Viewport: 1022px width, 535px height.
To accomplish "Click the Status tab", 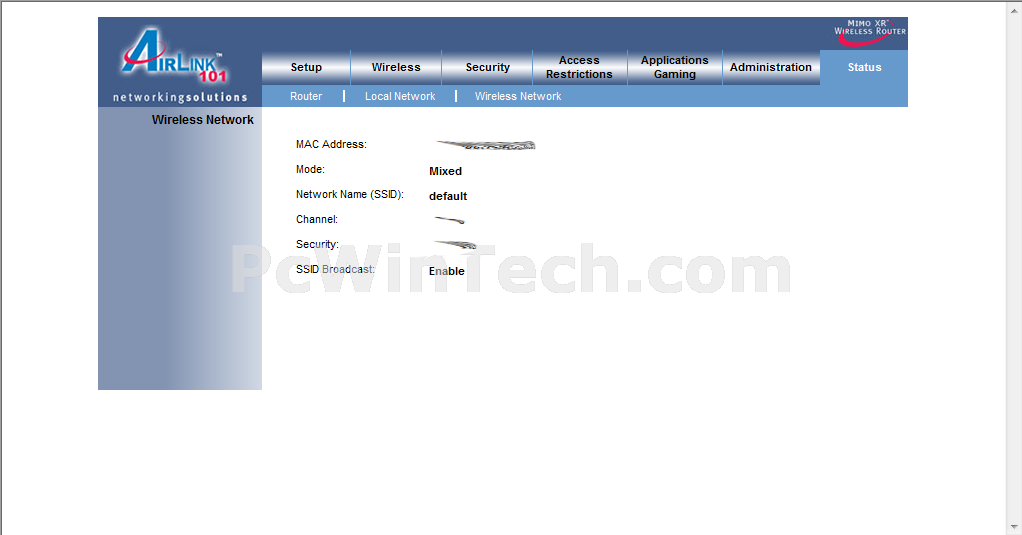I will pos(864,67).
